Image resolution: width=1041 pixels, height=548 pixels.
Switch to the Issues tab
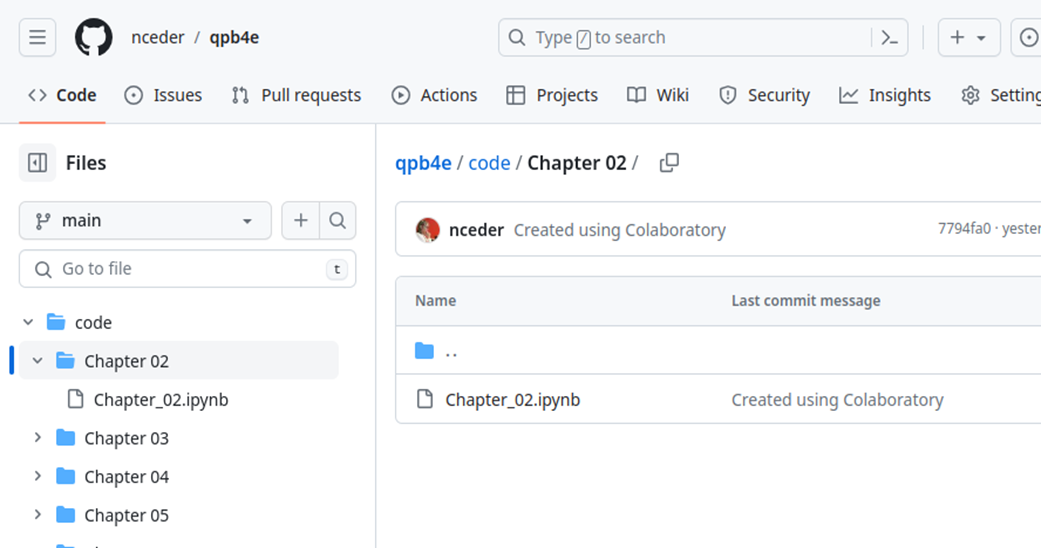point(163,95)
